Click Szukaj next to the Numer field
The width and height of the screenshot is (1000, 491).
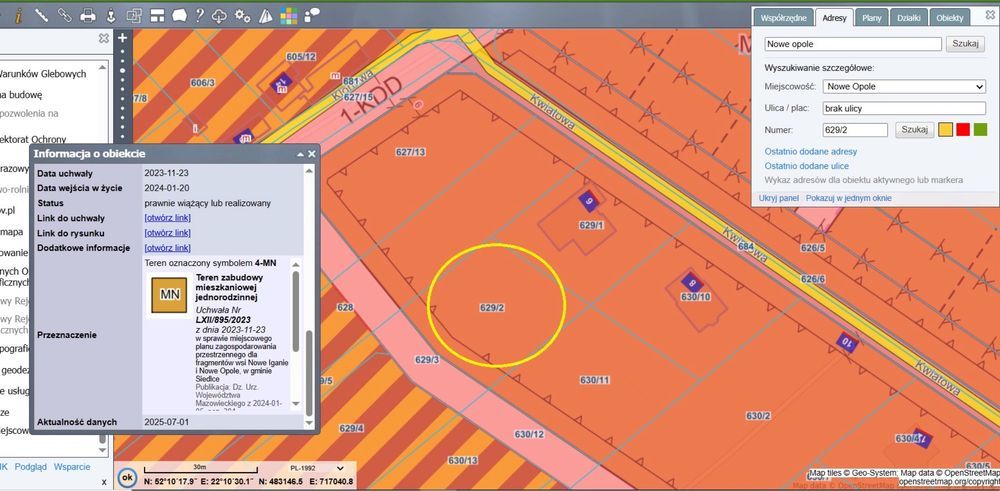coord(915,129)
